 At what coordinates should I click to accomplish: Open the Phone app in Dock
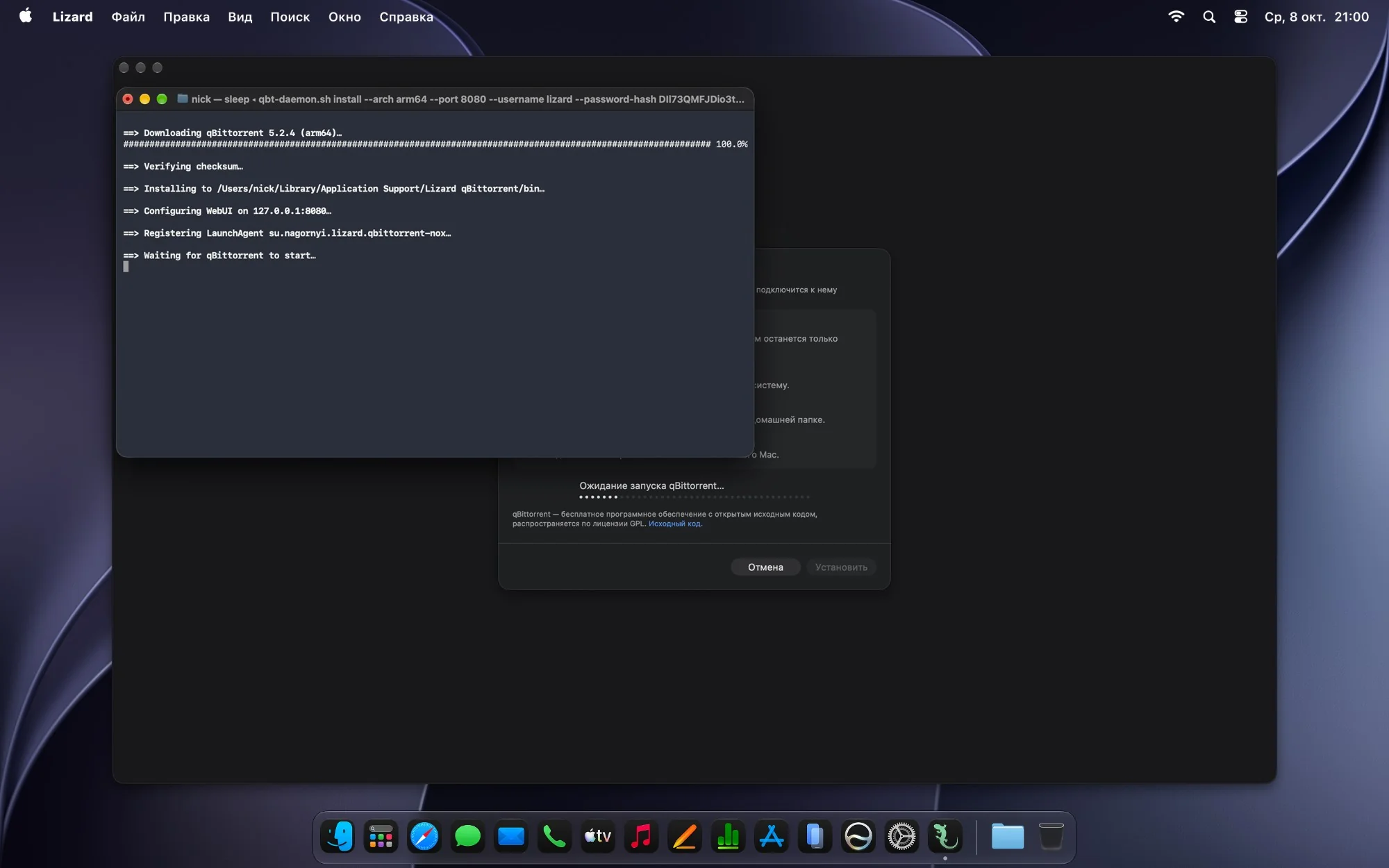(554, 836)
